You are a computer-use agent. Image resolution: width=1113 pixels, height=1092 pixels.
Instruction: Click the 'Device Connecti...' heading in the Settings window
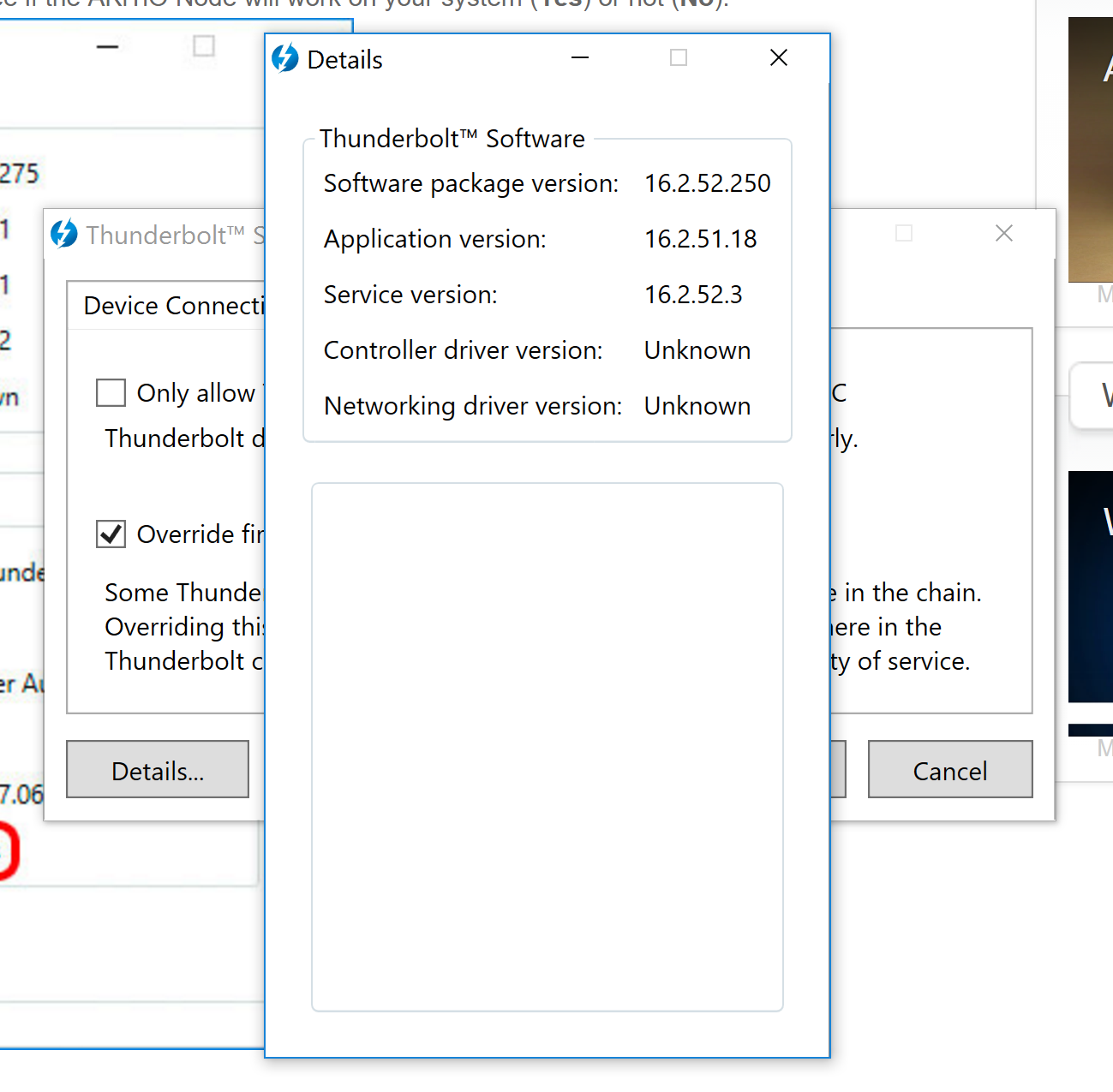pos(174,306)
